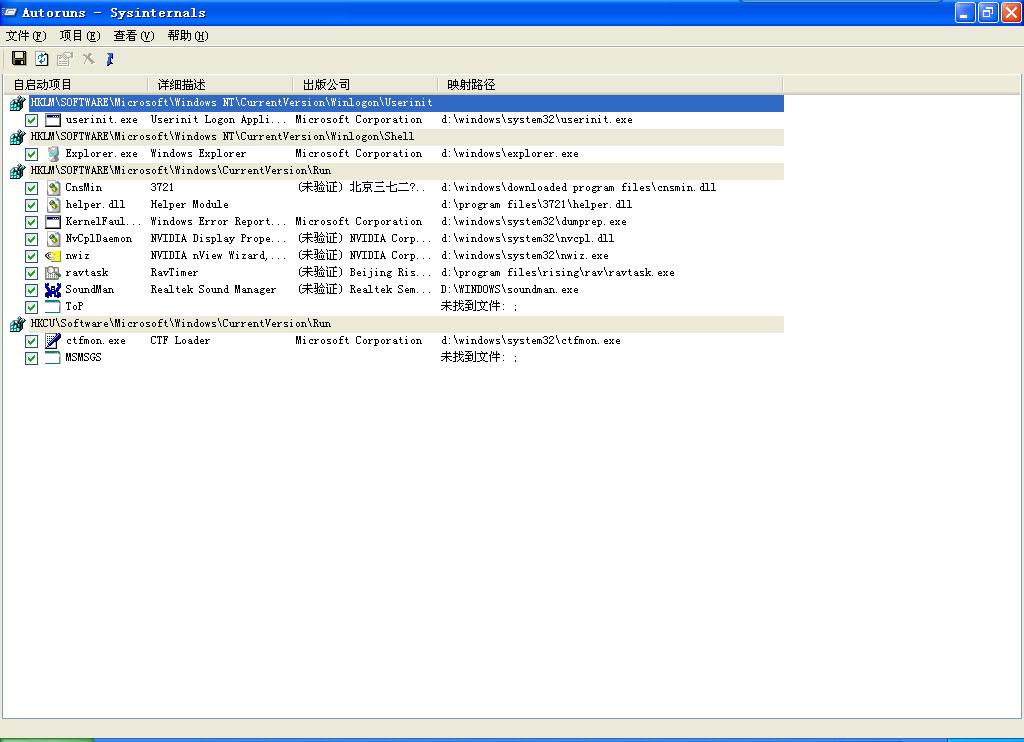The image size is (1024, 742).
Task: Click the 映射路径 column header
Action: pyautogui.click(x=471, y=85)
